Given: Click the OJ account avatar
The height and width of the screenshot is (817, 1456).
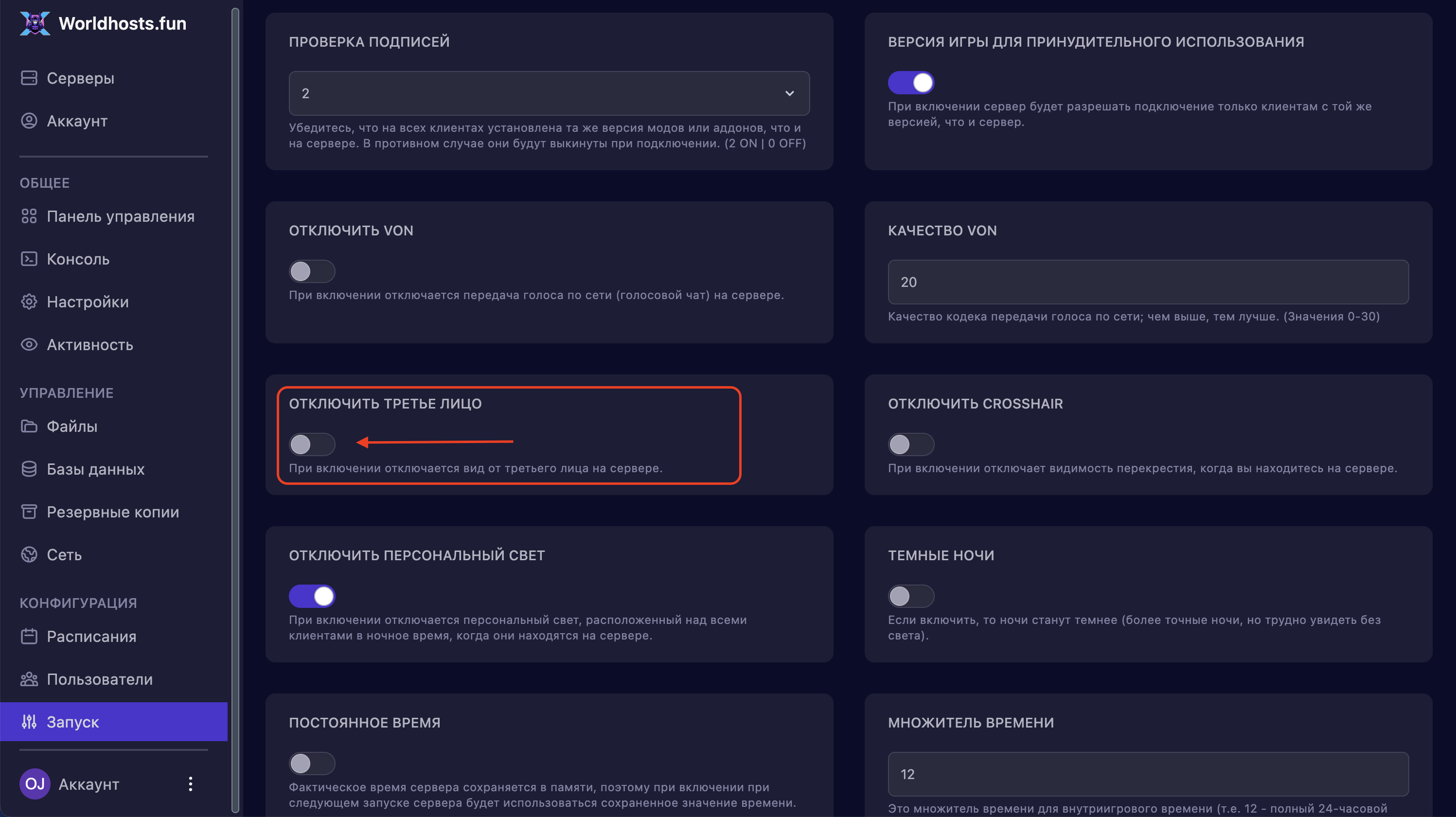Looking at the screenshot, I should [x=35, y=783].
